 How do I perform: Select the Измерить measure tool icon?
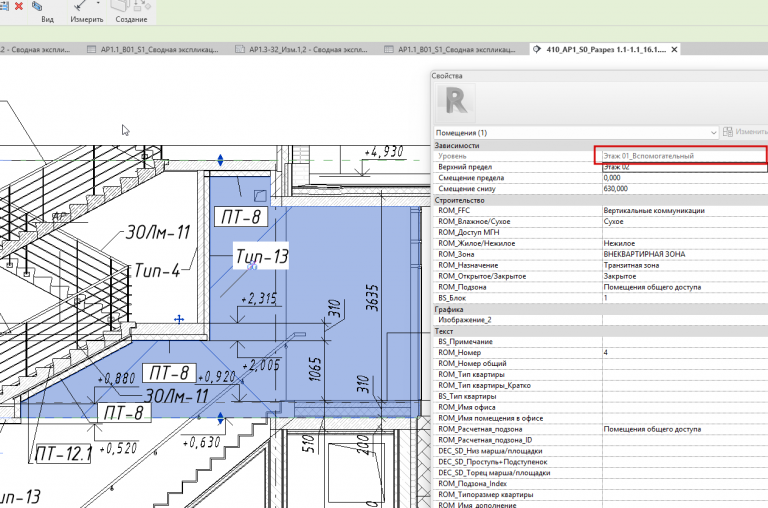pyautogui.click(x=81, y=6)
